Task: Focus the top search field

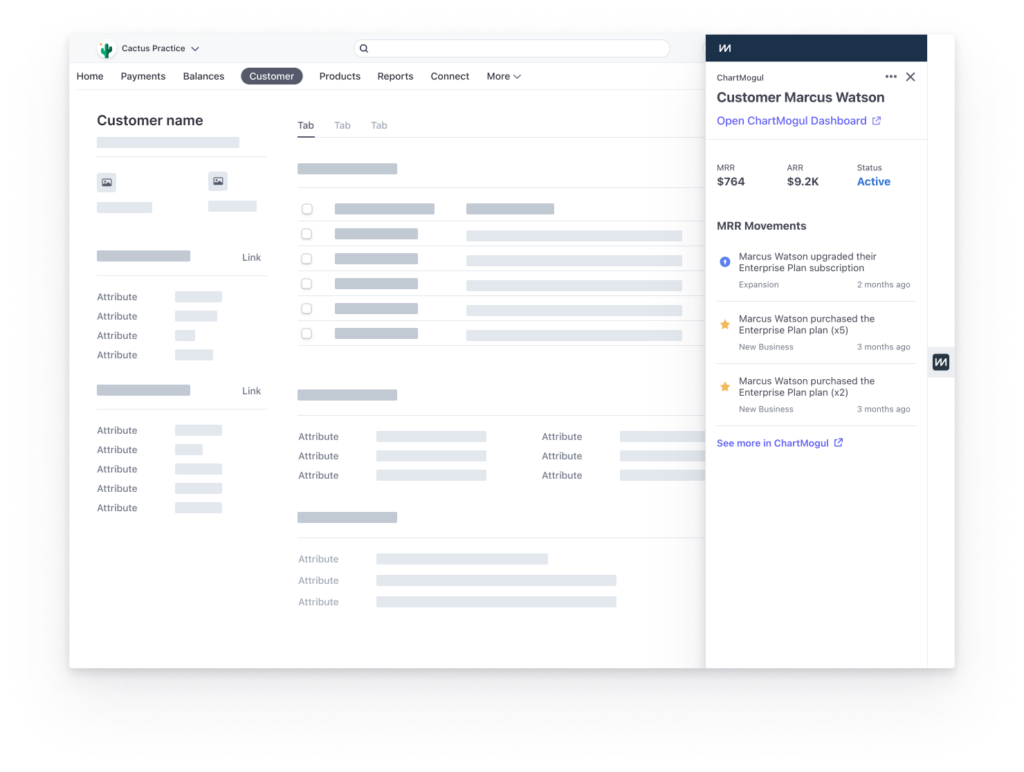Action: pos(511,48)
